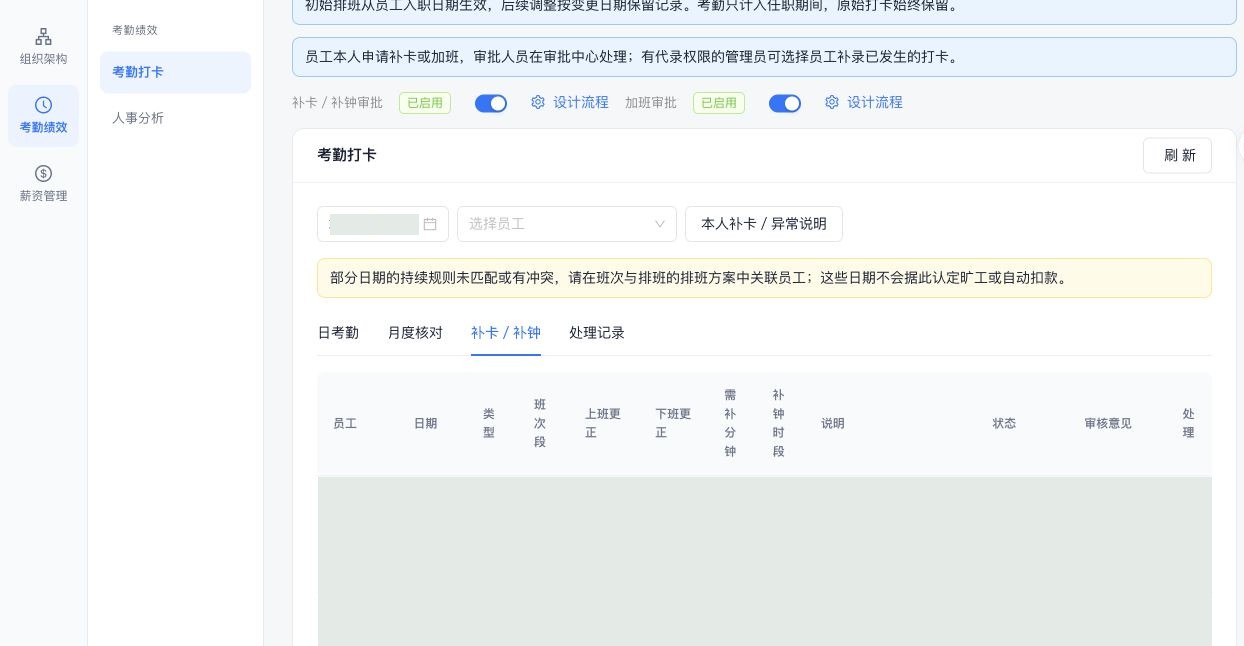Click the 员工 column header
The image size is (1244, 646).
(x=345, y=424)
